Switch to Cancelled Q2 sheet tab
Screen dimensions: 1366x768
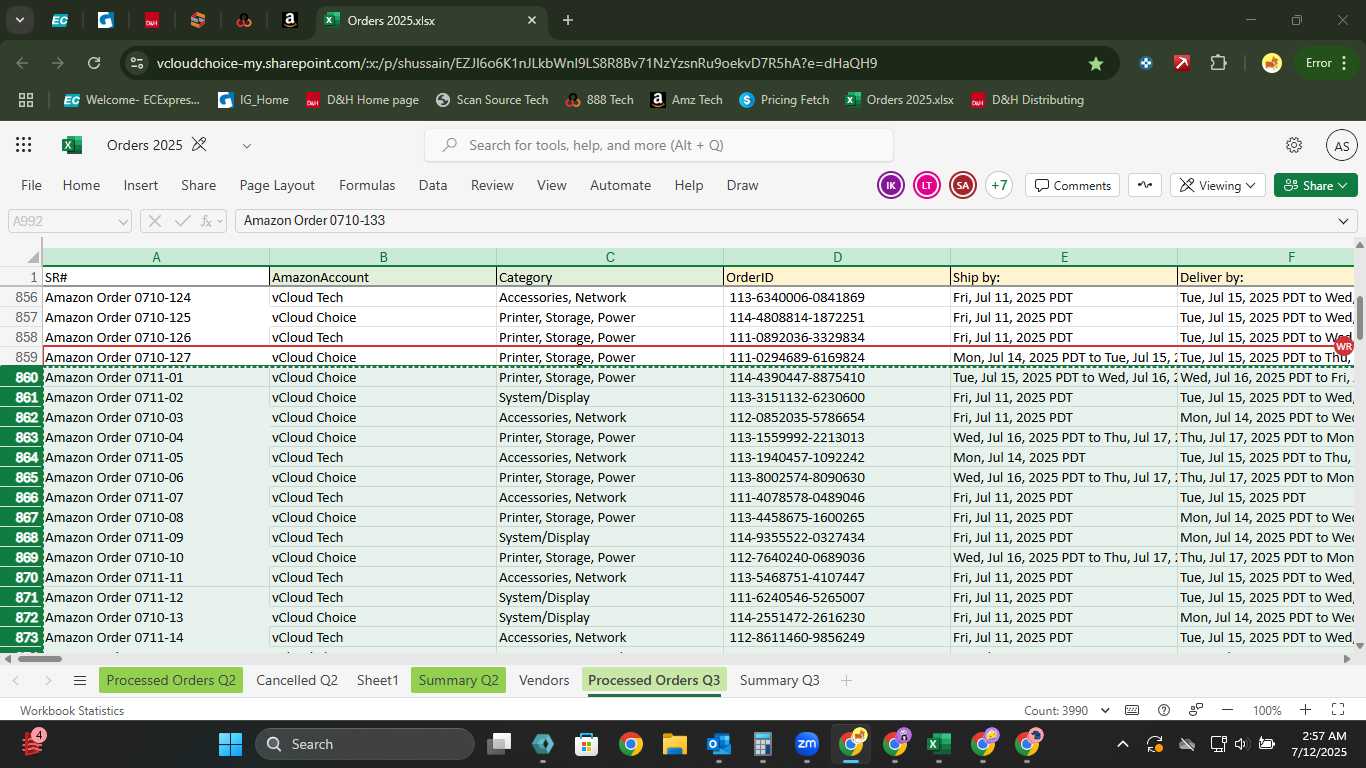[x=297, y=680]
